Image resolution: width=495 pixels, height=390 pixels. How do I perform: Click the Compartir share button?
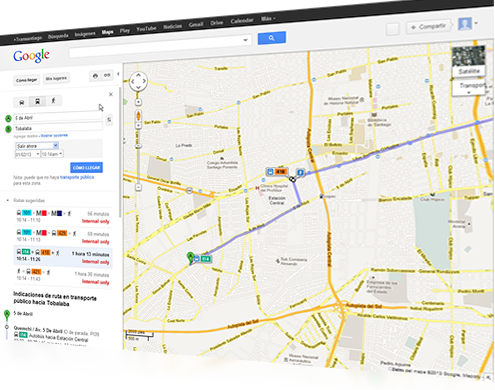pos(429,26)
